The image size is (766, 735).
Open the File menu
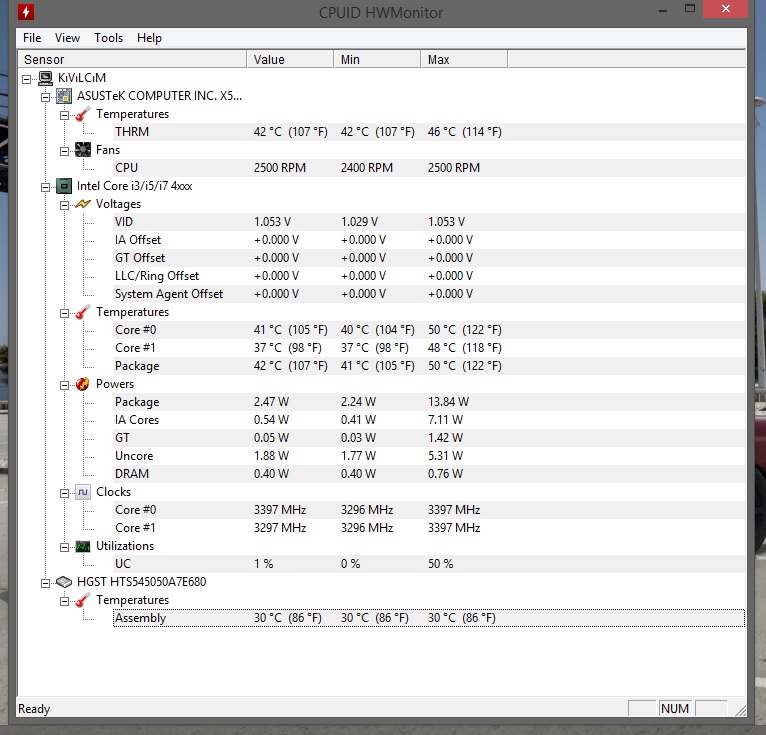click(32, 38)
